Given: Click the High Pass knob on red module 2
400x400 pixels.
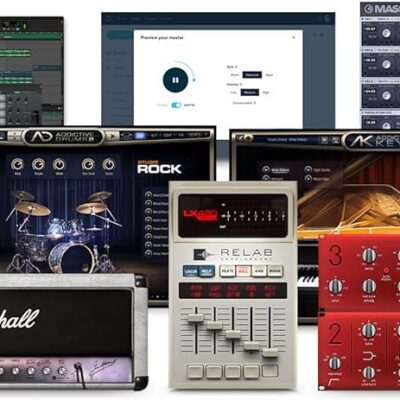Looking at the screenshot, I should 334,363.
